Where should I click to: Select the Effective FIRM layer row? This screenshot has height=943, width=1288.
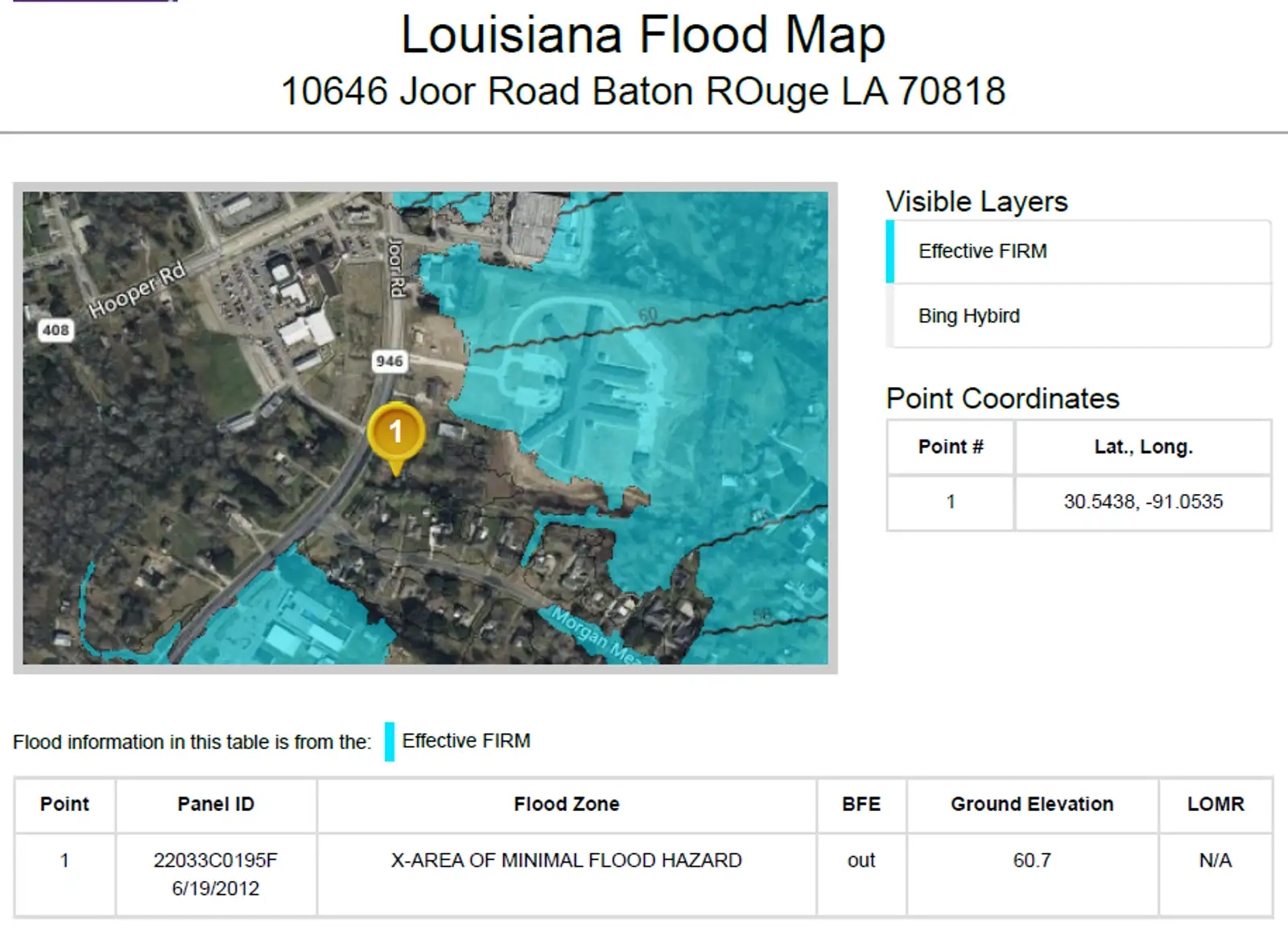coord(1079,251)
